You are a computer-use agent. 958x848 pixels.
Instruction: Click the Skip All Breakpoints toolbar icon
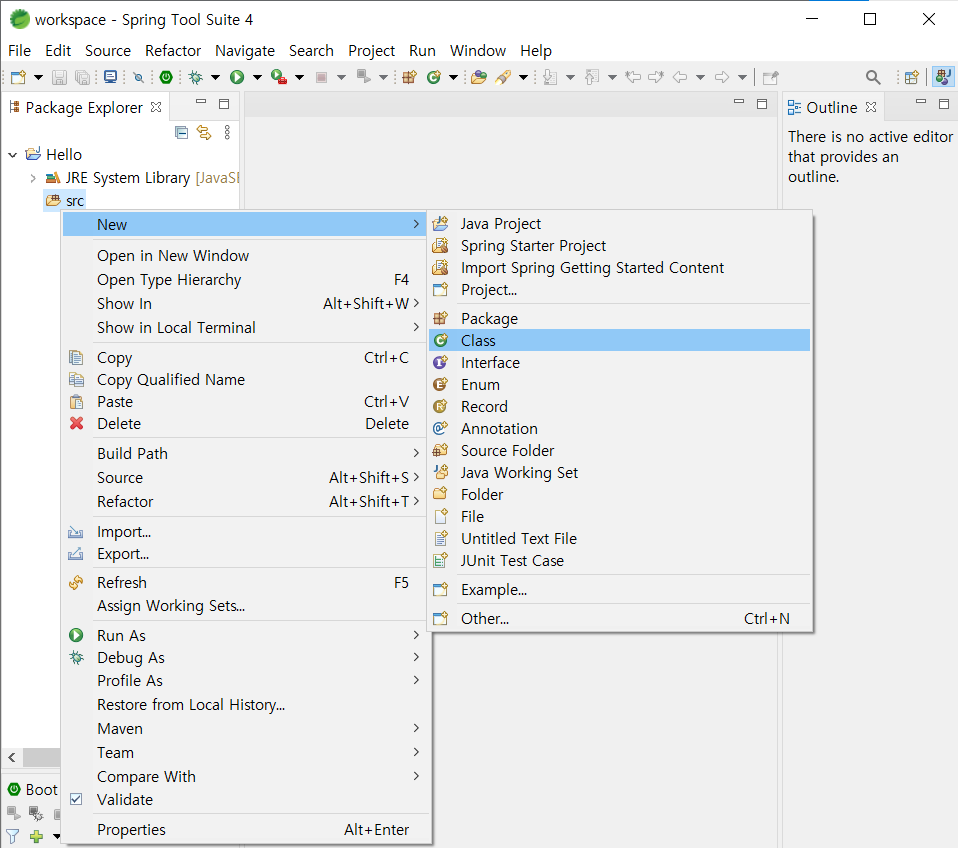coord(139,77)
